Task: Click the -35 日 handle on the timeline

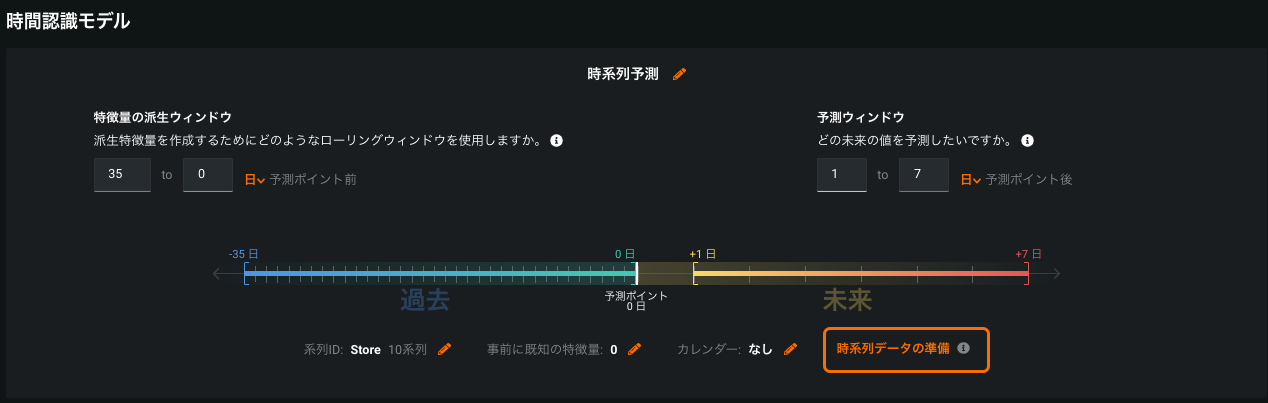Action: pyautogui.click(x=245, y=273)
